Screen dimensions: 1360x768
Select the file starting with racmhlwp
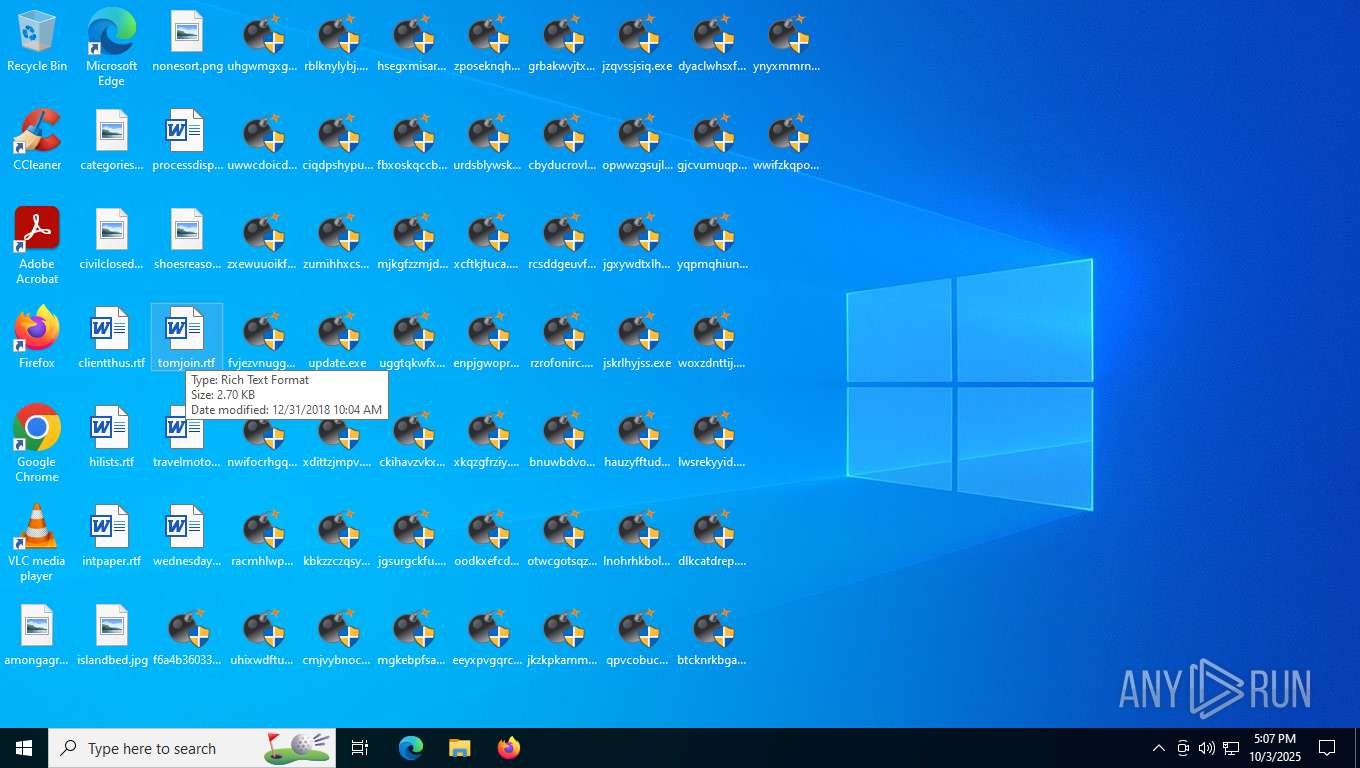(x=262, y=537)
